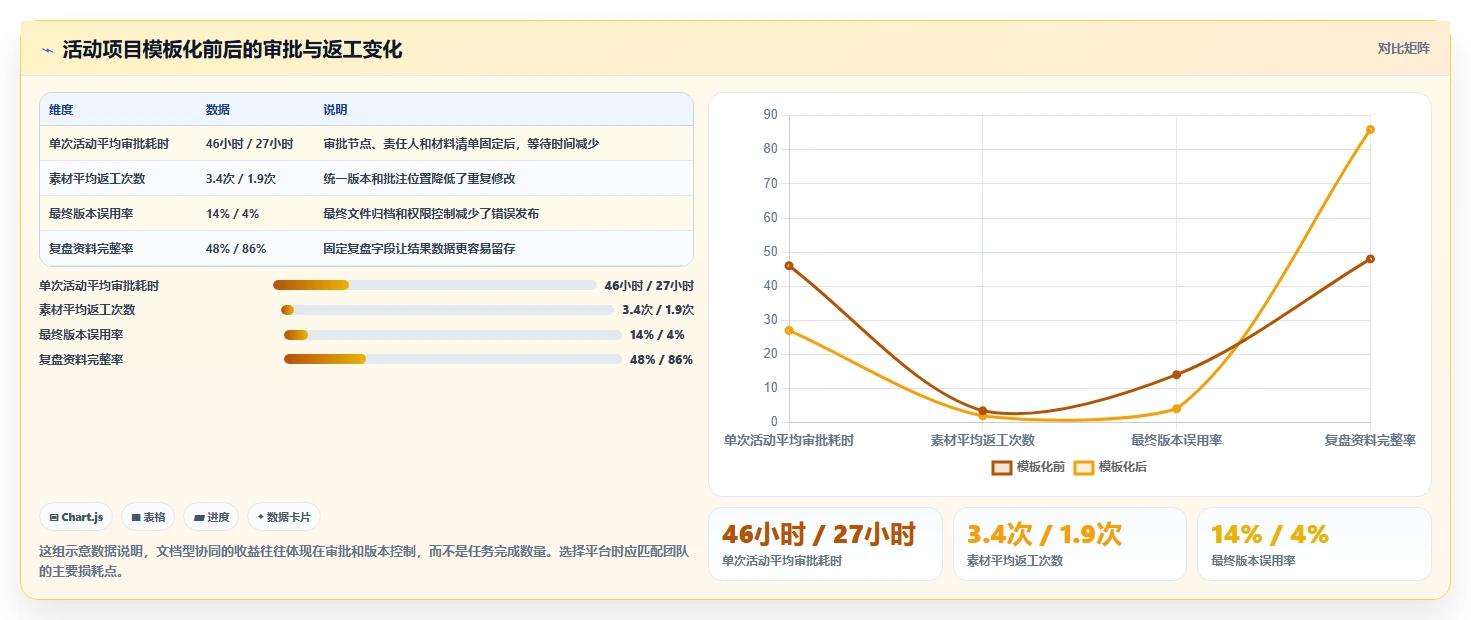This screenshot has height=620, width=1471.
Task: Click the description starting 审批节点、责任人
Action: point(461,144)
